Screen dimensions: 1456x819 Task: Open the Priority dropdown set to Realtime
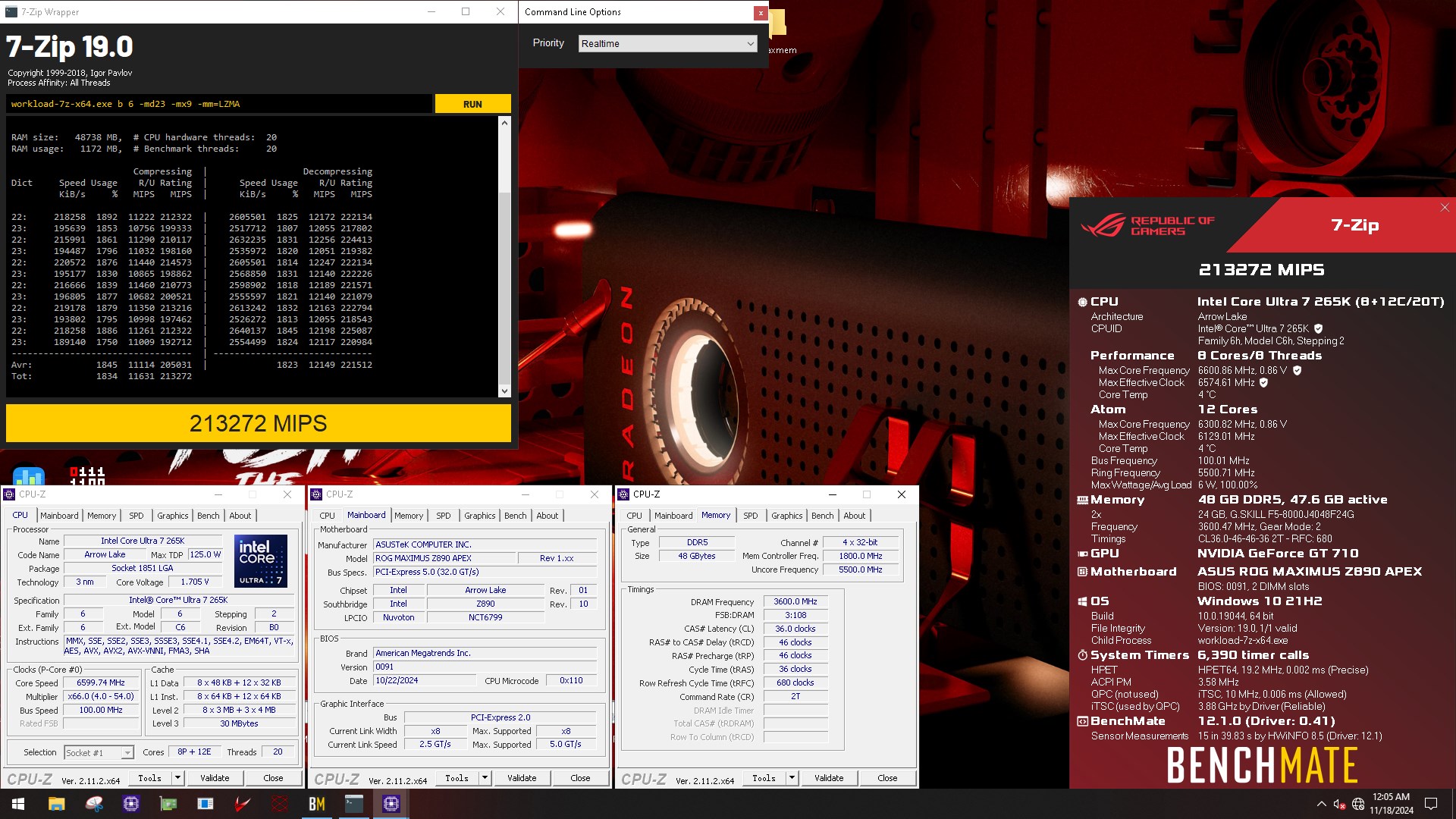click(667, 44)
